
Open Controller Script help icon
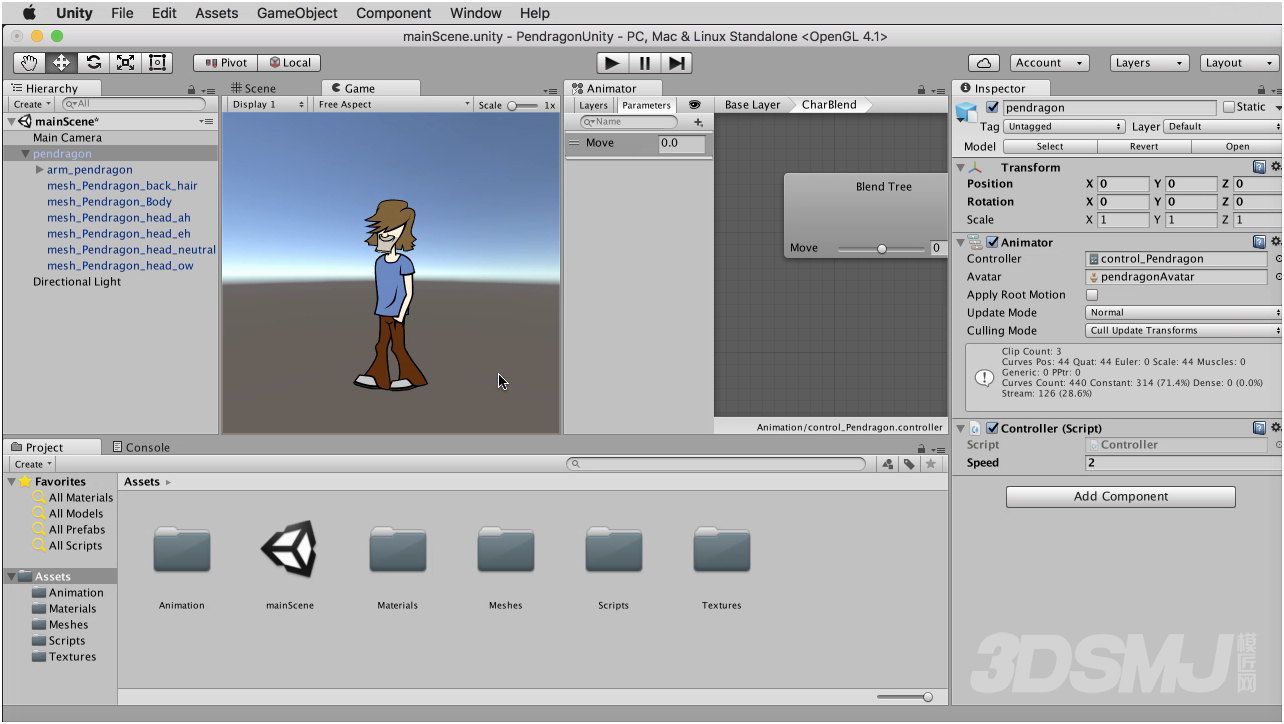pyautogui.click(x=1259, y=428)
